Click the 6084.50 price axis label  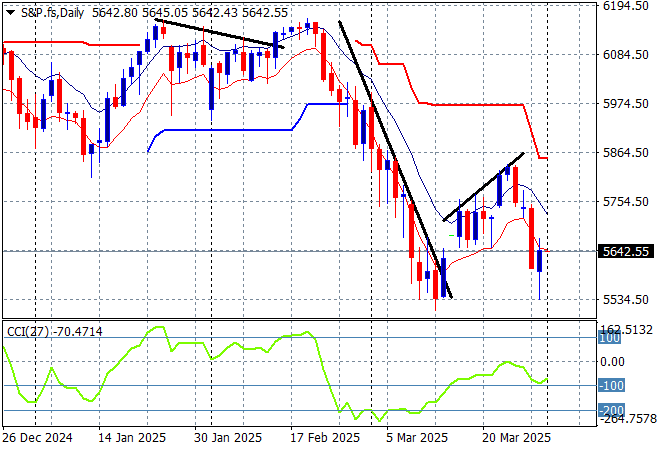pyautogui.click(x=625, y=55)
